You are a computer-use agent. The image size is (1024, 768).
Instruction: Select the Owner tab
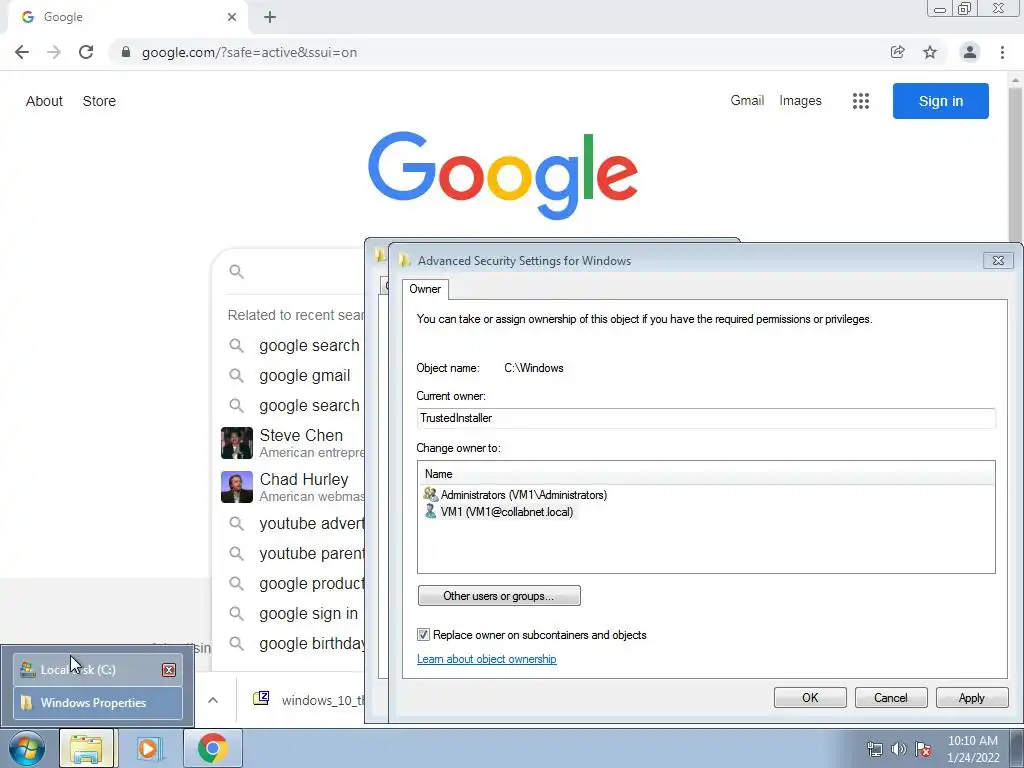pos(424,289)
